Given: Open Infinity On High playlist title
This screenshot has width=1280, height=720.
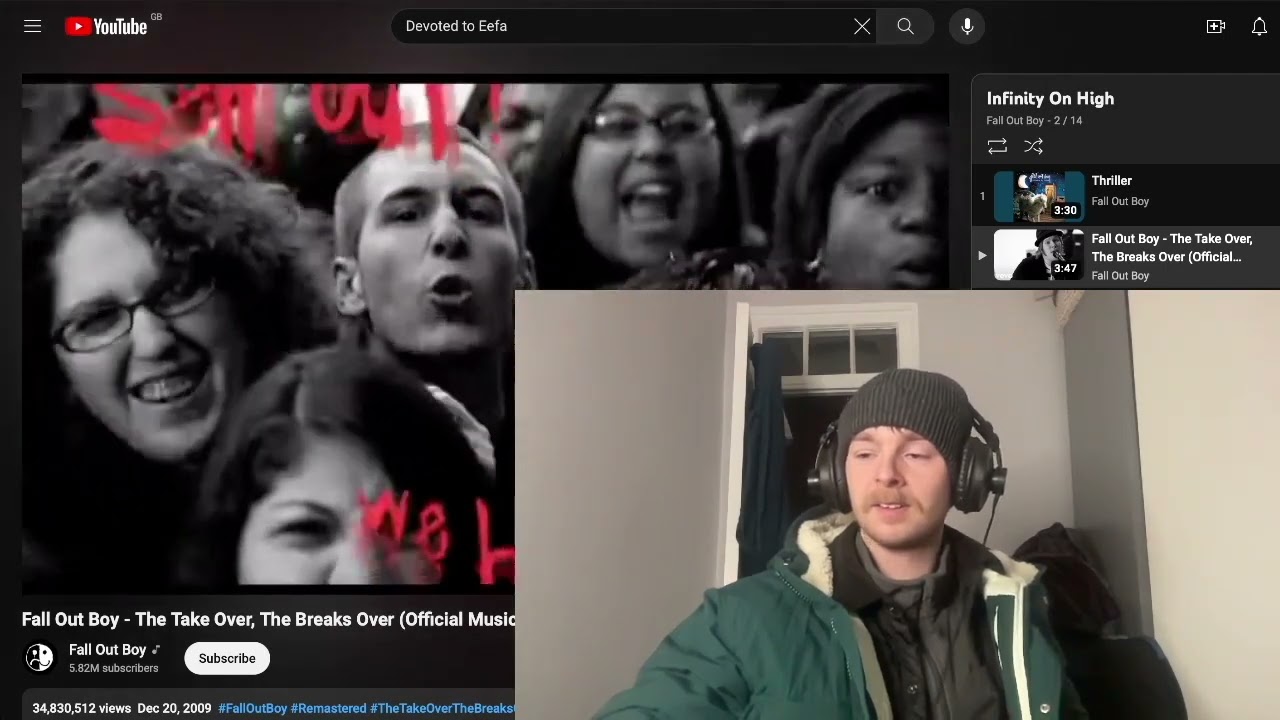Looking at the screenshot, I should (x=1050, y=98).
